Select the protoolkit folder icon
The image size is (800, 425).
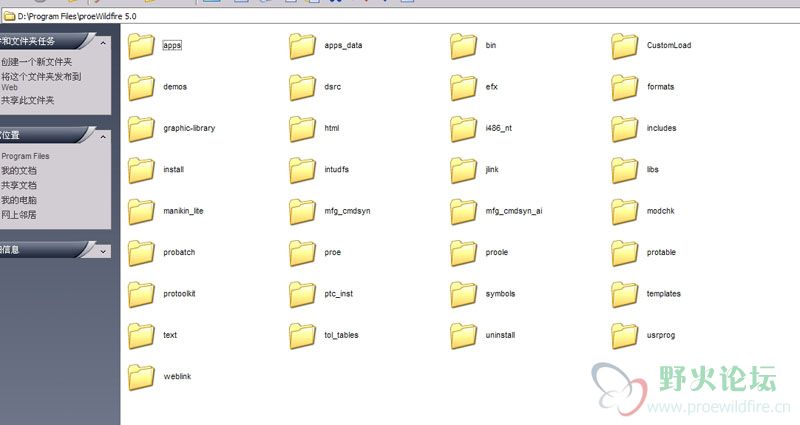point(141,294)
